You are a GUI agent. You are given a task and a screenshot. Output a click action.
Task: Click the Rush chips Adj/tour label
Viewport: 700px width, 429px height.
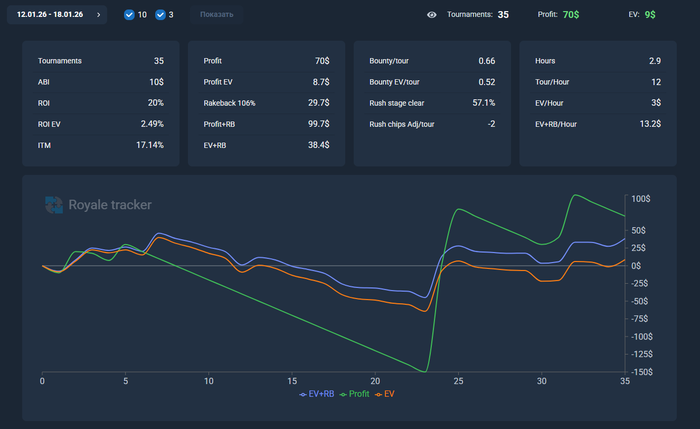[402, 124]
